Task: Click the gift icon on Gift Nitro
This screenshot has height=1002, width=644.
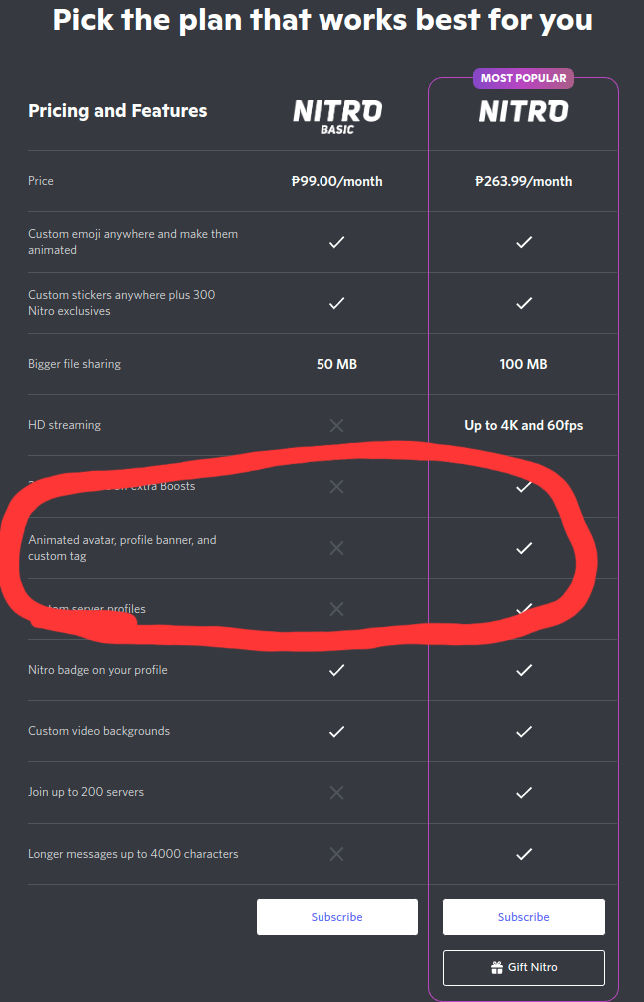Action: [496, 967]
